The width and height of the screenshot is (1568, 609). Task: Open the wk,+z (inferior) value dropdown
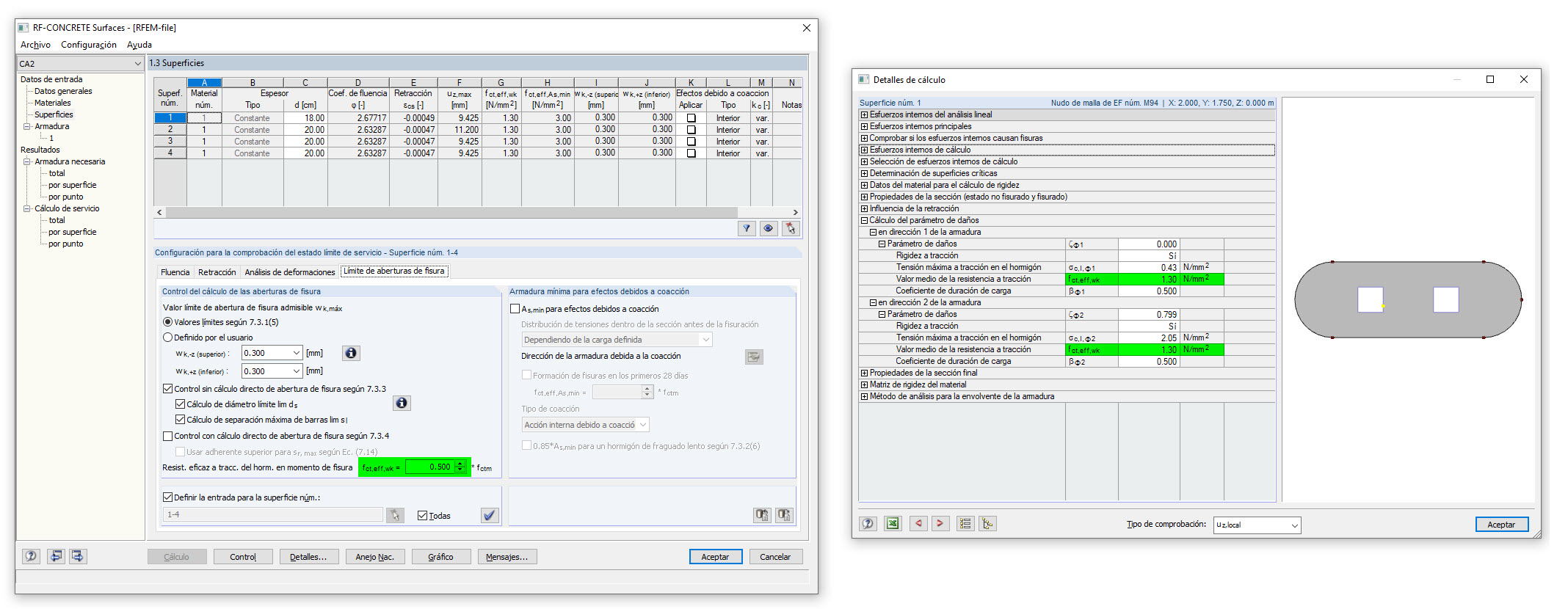296,371
